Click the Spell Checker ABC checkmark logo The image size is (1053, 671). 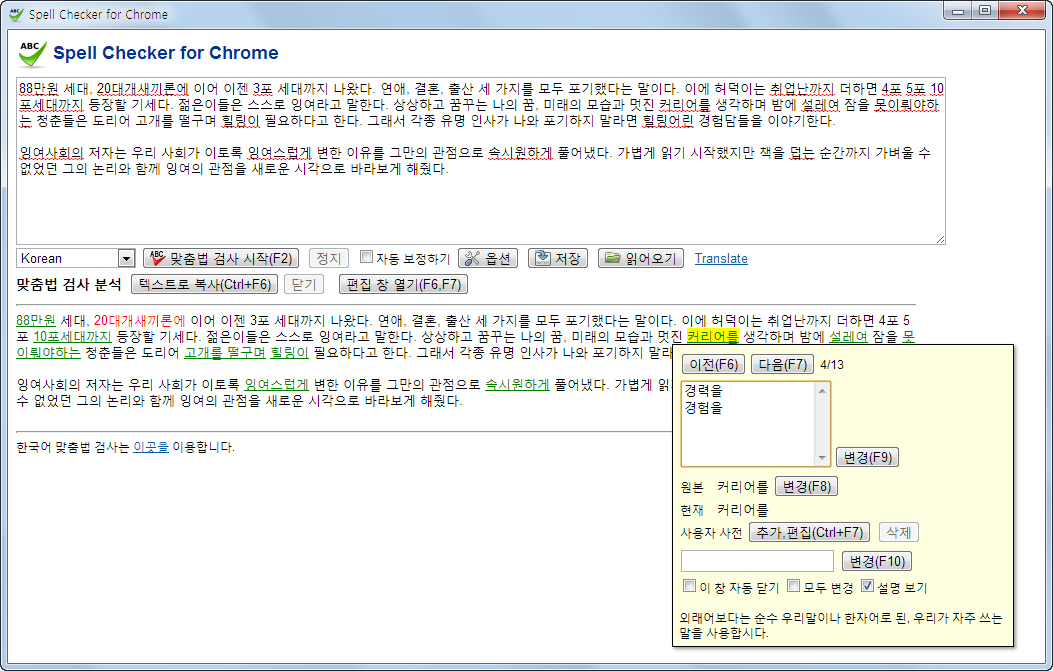32,54
